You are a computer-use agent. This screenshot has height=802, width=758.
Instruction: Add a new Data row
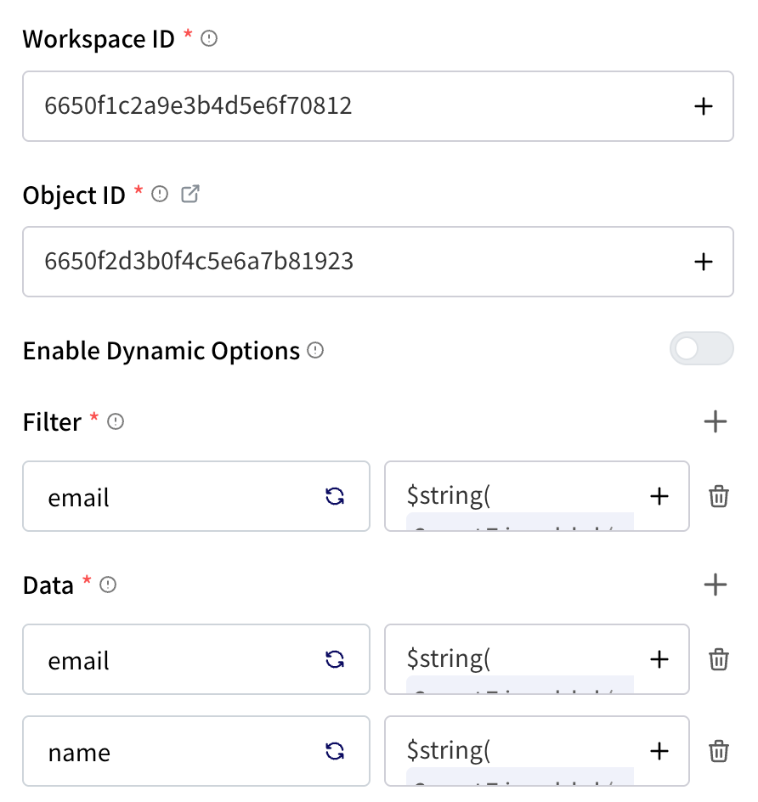715,585
